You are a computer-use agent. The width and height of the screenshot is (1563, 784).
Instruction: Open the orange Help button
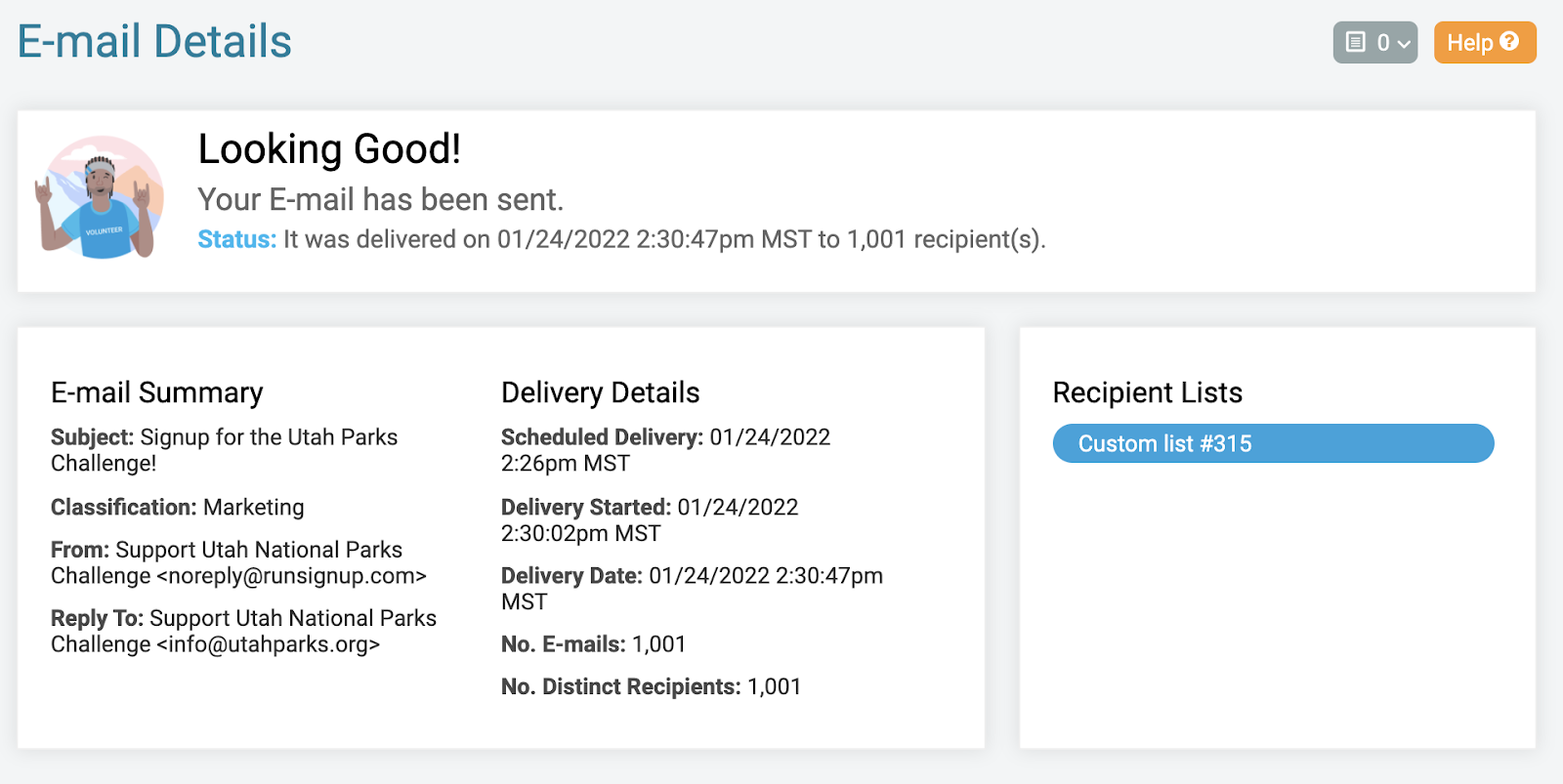[1484, 42]
